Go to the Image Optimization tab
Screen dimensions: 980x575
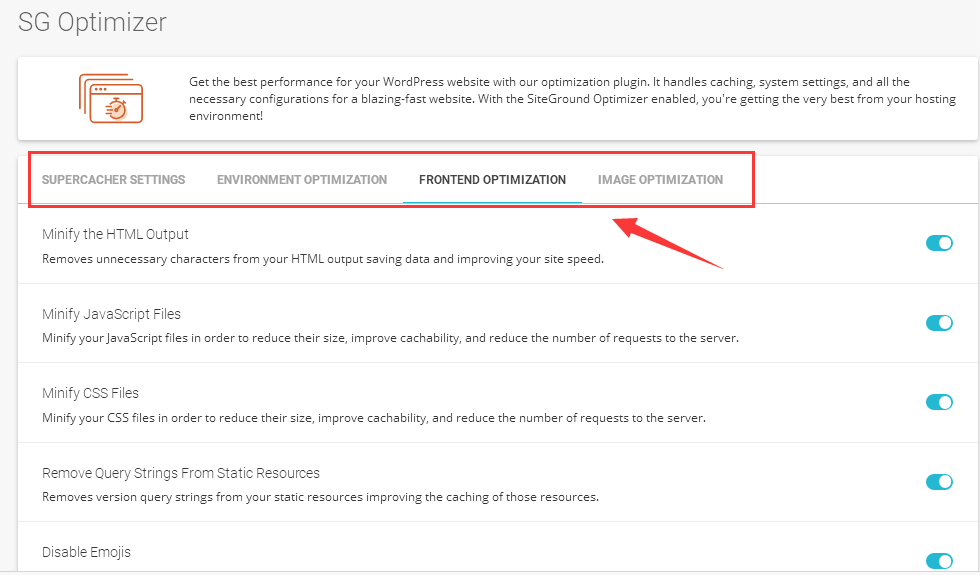click(660, 180)
